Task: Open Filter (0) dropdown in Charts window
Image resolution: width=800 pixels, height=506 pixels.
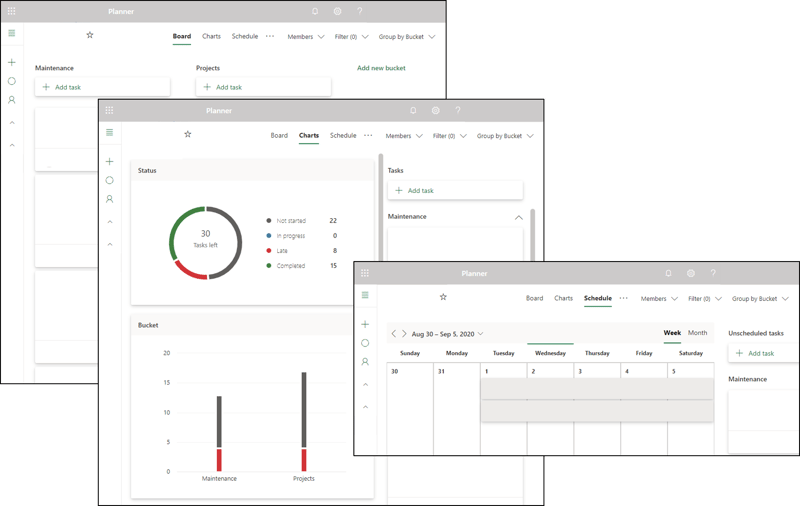Action: pyautogui.click(x=449, y=136)
